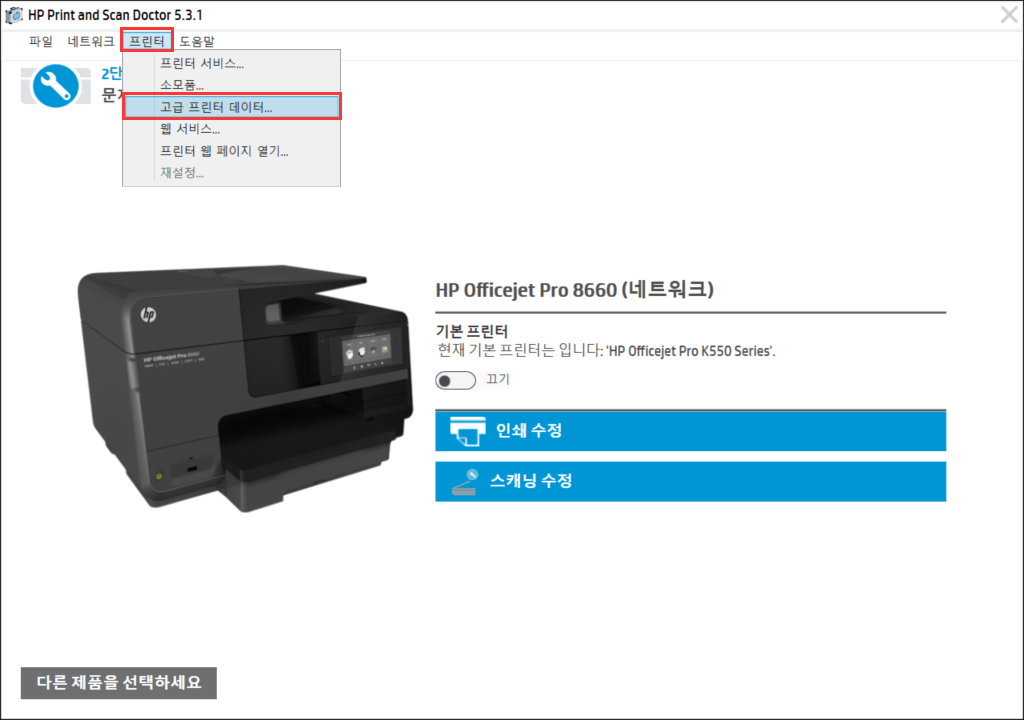Click the HP Print and Scan Doctor title icon
This screenshot has height=720, width=1024.
point(13,14)
